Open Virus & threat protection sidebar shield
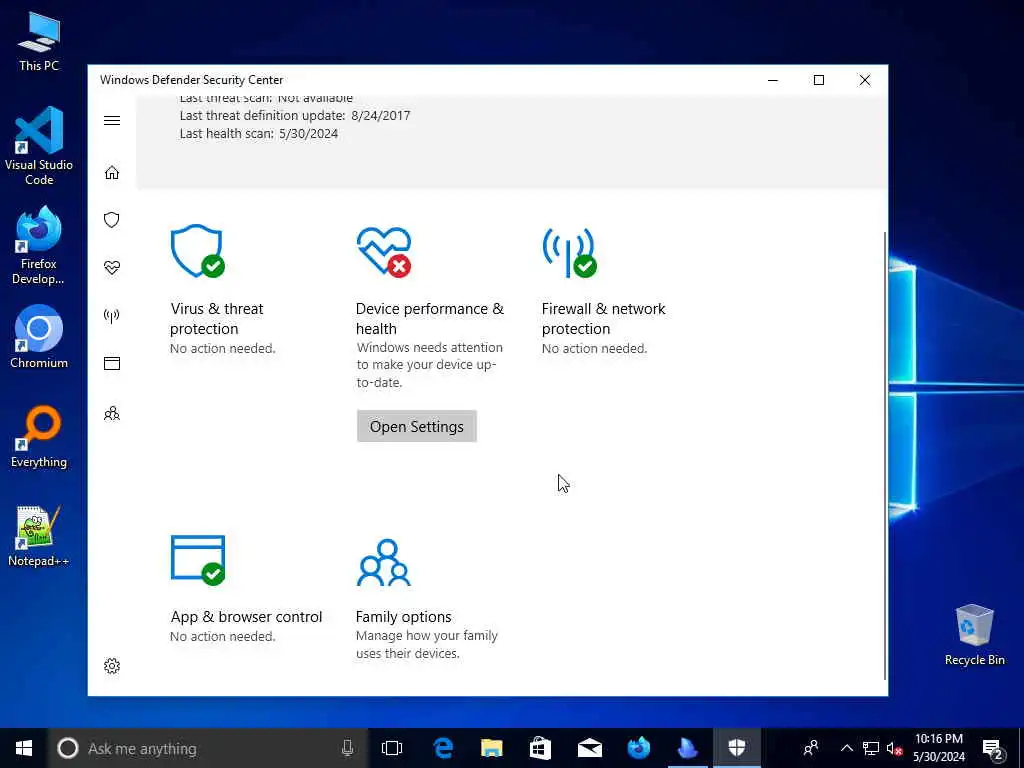This screenshot has width=1024, height=768. click(112, 219)
